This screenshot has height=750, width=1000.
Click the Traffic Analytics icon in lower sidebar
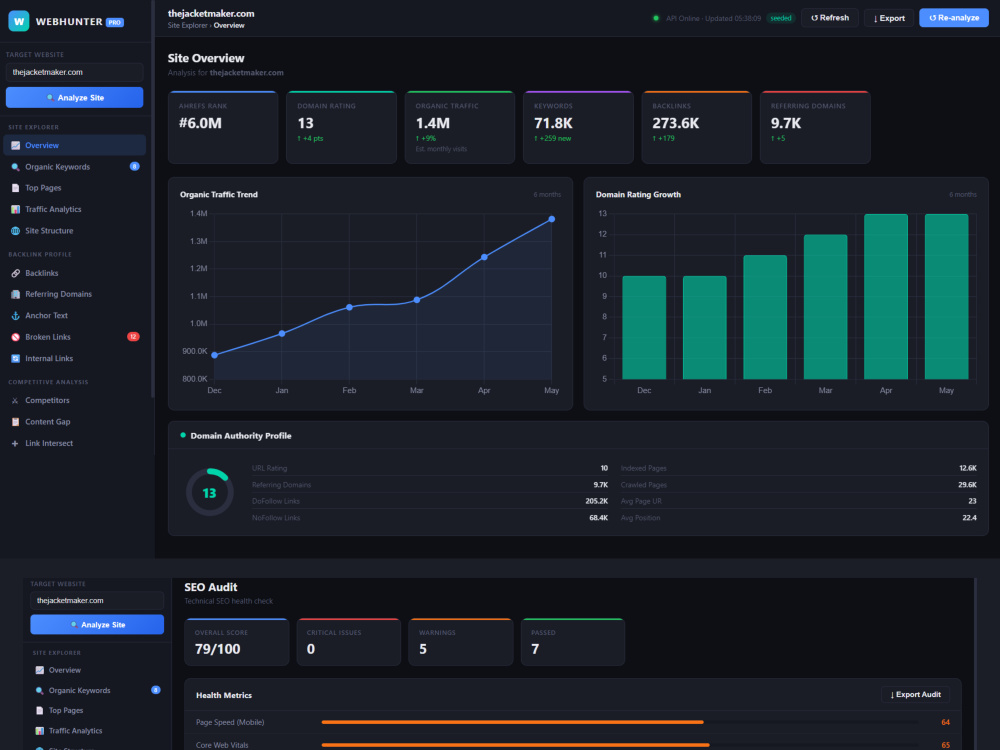40,731
